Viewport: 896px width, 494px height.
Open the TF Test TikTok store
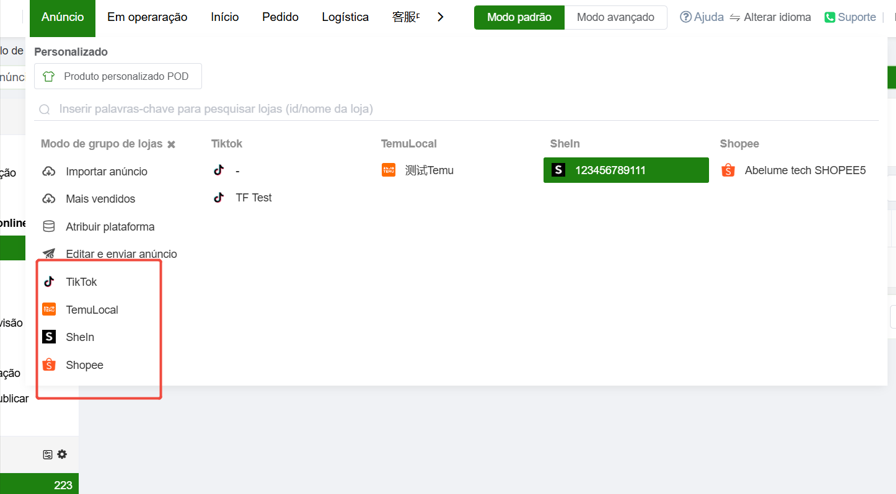pyautogui.click(x=253, y=198)
